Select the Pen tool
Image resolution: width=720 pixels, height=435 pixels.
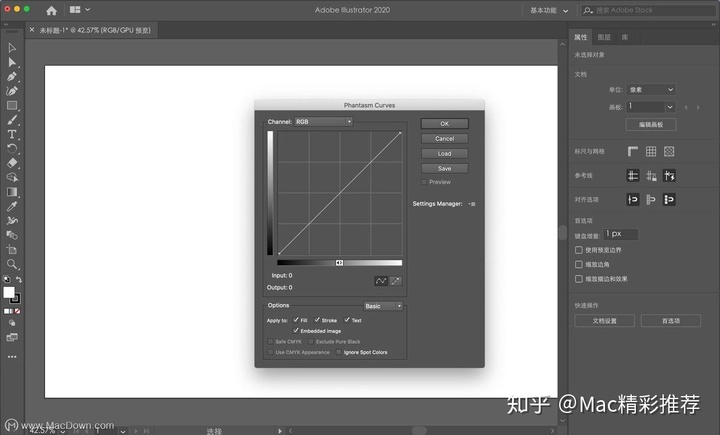coord(12,77)
